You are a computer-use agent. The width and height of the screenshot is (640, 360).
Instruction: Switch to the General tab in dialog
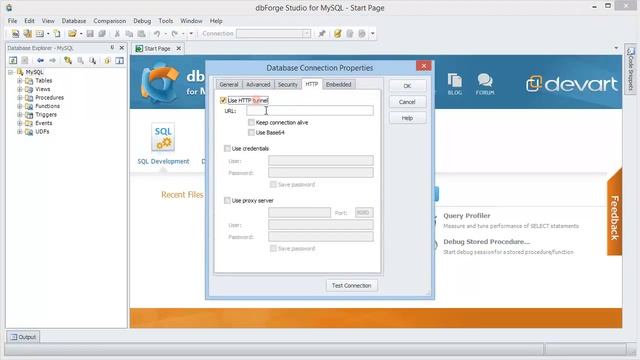pyautogui.click(x=229, y=84)
